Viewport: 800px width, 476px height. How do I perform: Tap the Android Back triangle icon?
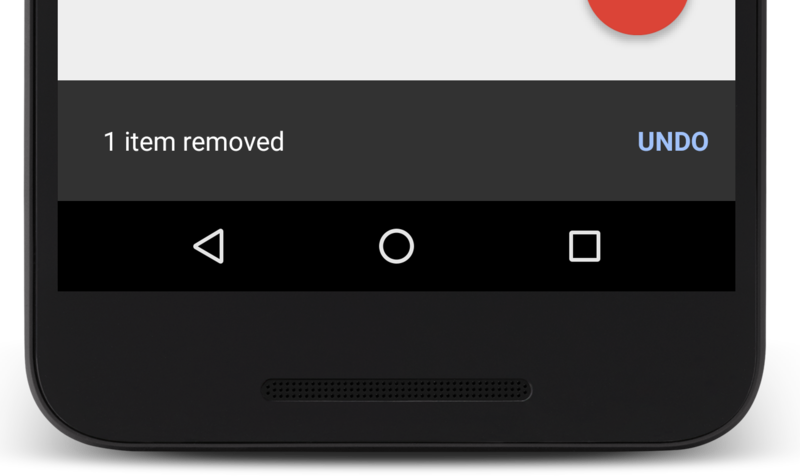click(209, 246)
